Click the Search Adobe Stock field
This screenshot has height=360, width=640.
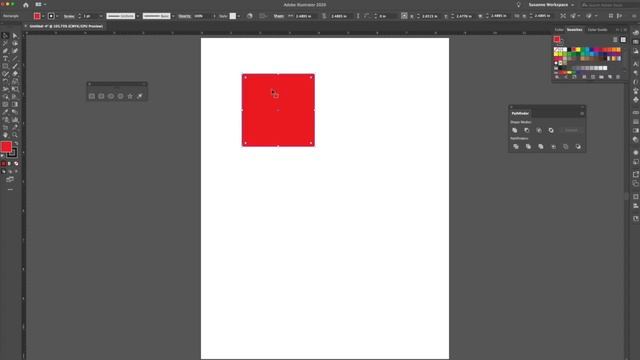point(610,5)
